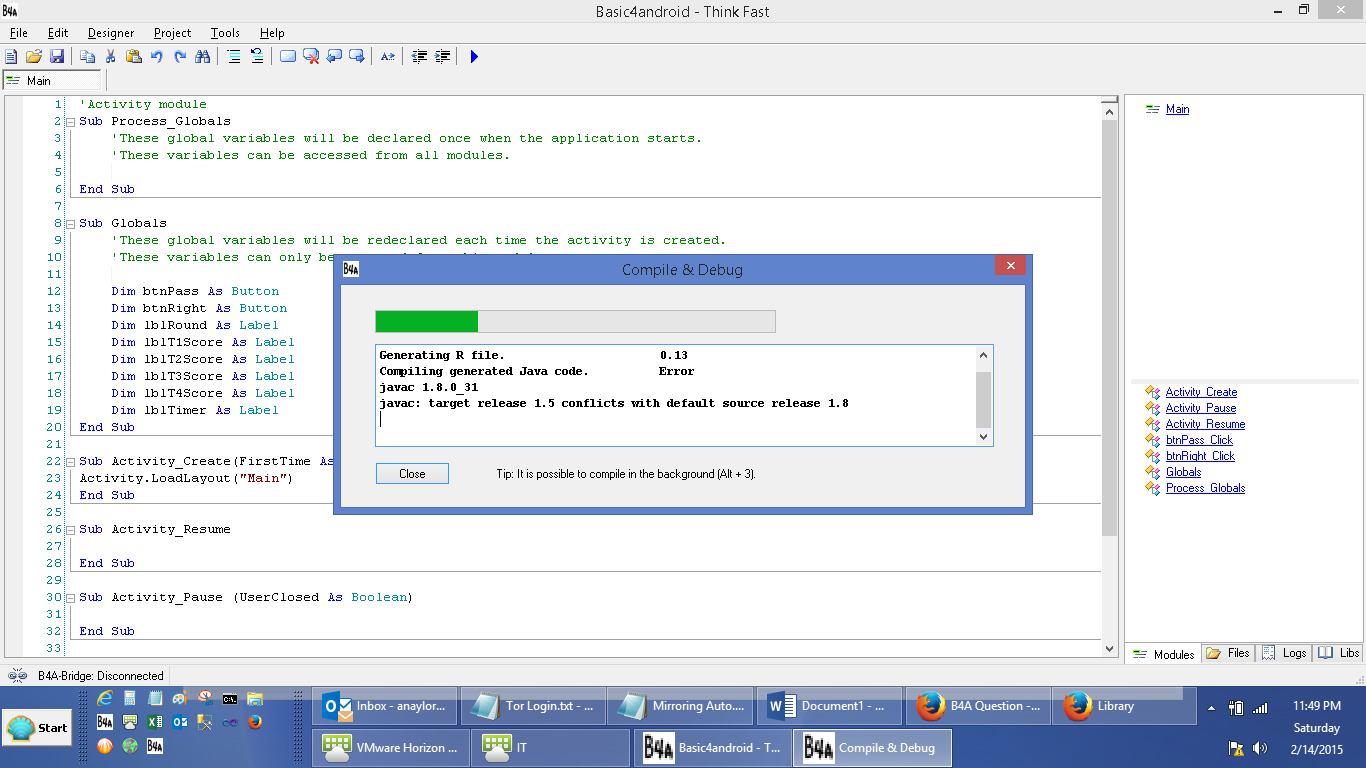Viewport: 1366px width, 768px height.
Task: Click the Cut scissors icon
Action: tap(110, 57)
